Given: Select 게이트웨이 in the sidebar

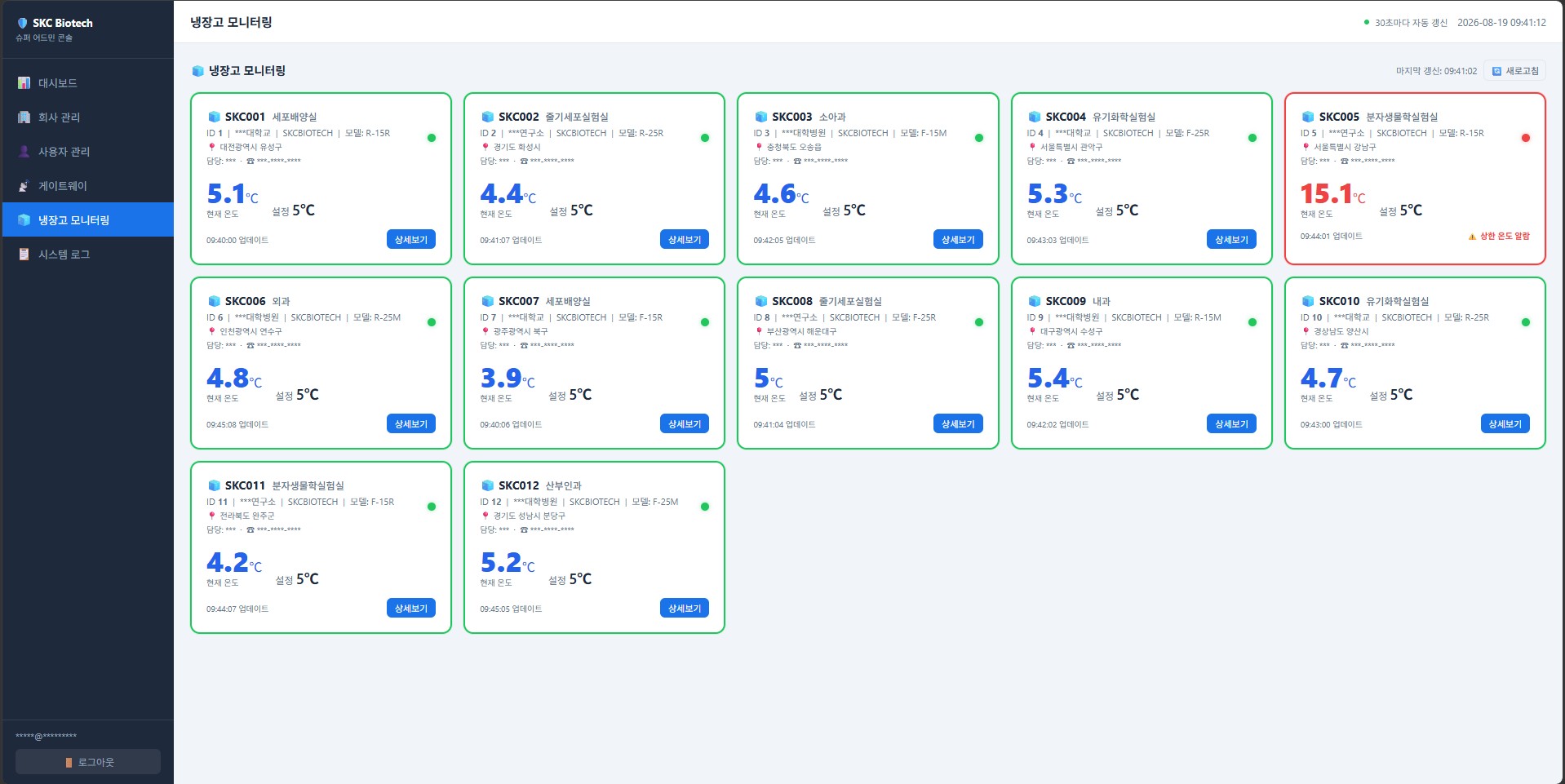Looking at the screenshot, I should click(x=87, y=186).
